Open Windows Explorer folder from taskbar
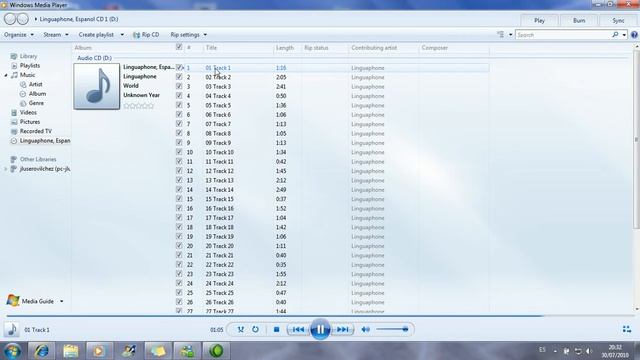Image resolution: width=640 pixels, height=360 pixels. [71, 351]
